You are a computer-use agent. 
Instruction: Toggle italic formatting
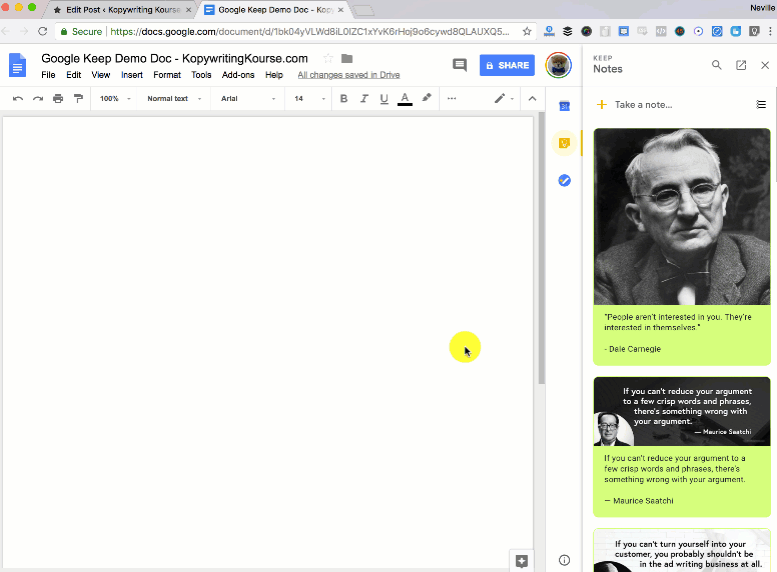tap(364, 99)
